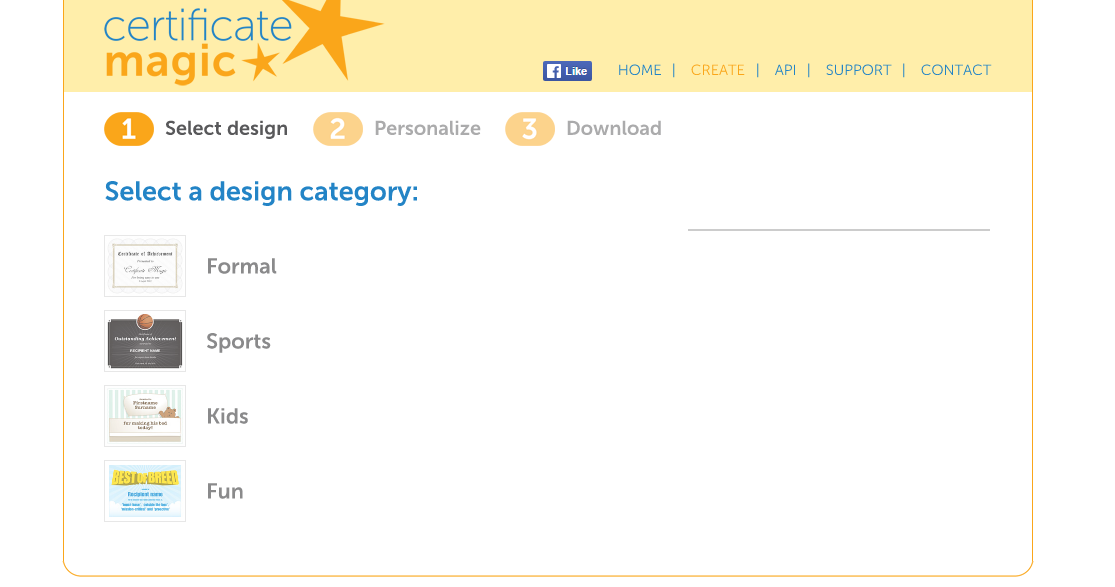Click the step 1 number badge
This screenshot has width=1115, height=587.
click(129, 129)
